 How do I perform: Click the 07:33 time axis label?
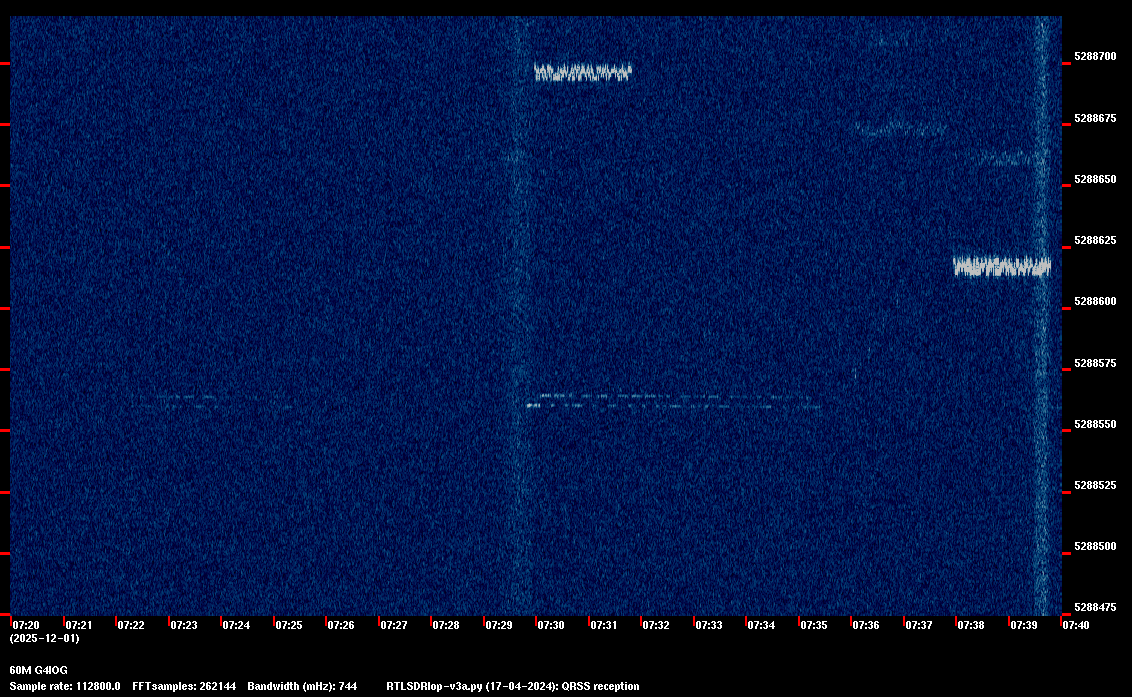pos(709,625)
